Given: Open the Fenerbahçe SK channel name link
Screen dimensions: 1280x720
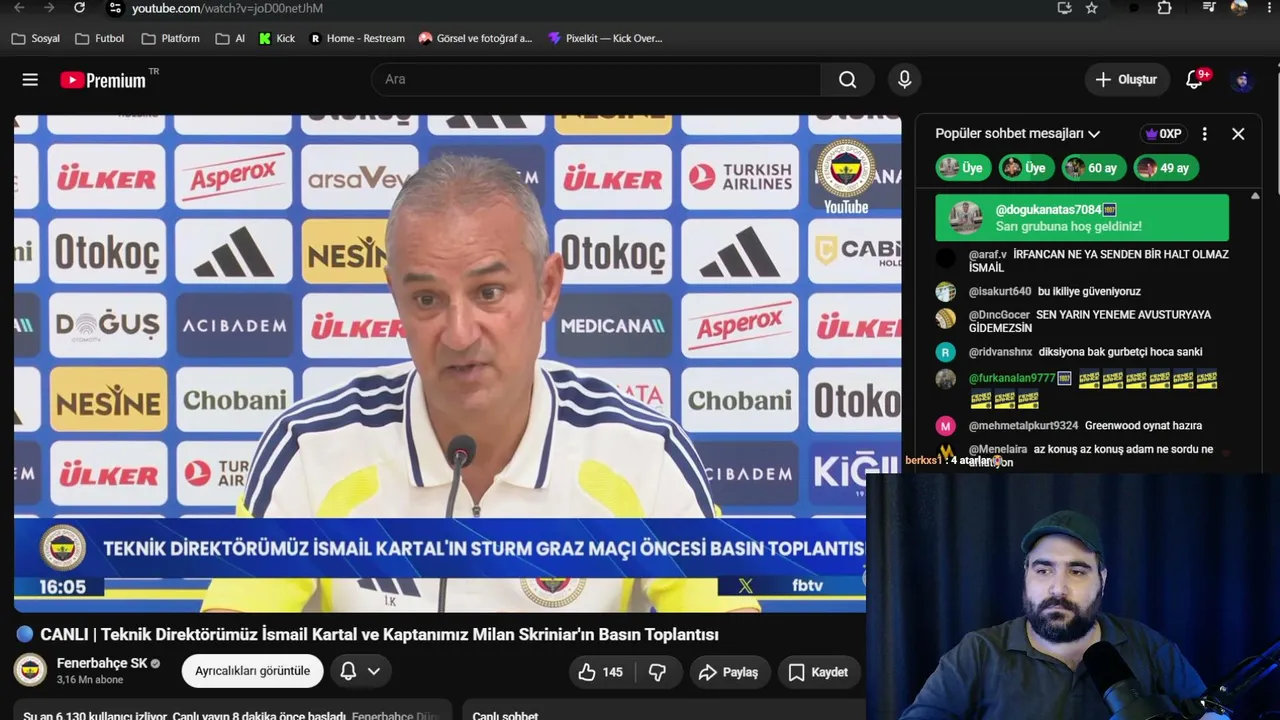Looking at the screenshot, I should 102,663.
